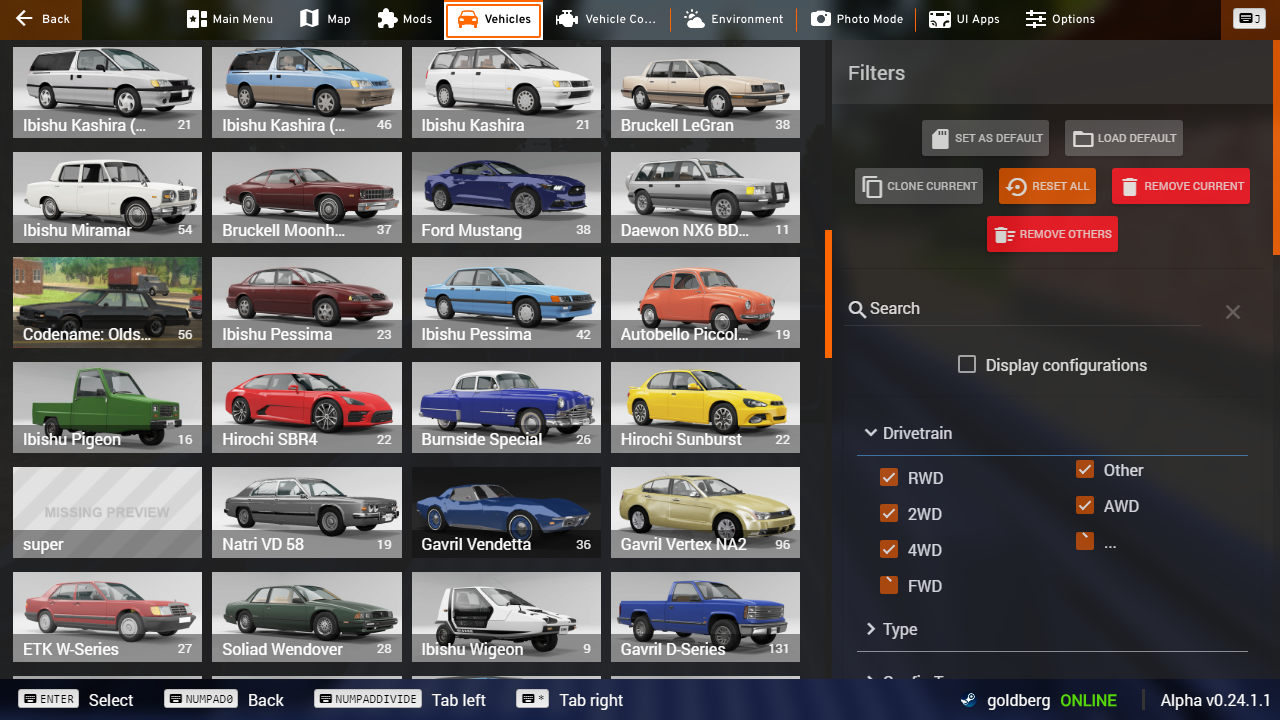The width and height of the screenshot is (1280, 720).
Task: Select the 'super' missing preview tile
Action: click(107, 512)
